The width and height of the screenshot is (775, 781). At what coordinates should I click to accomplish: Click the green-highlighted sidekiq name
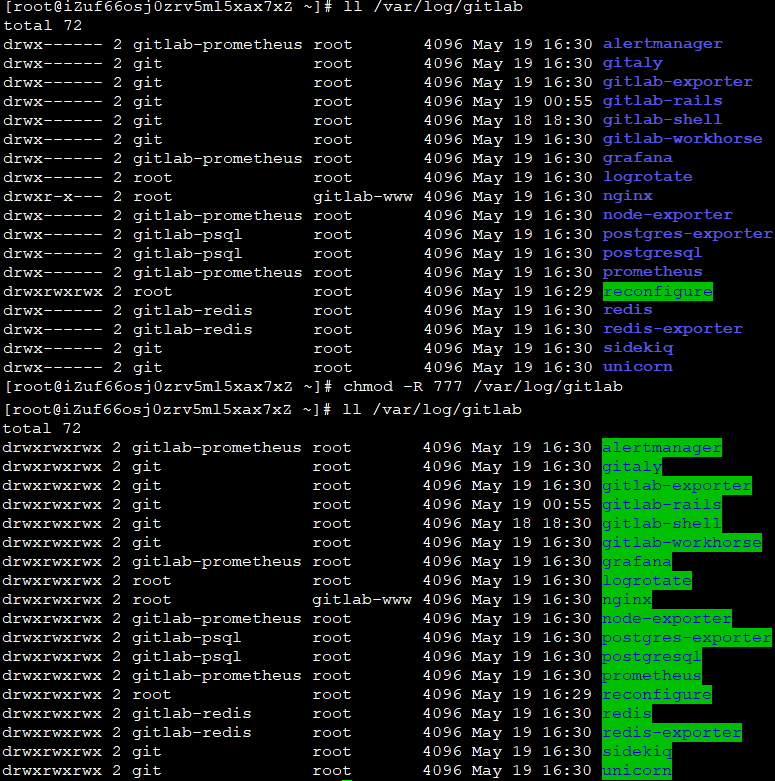(x=637, y=752)
